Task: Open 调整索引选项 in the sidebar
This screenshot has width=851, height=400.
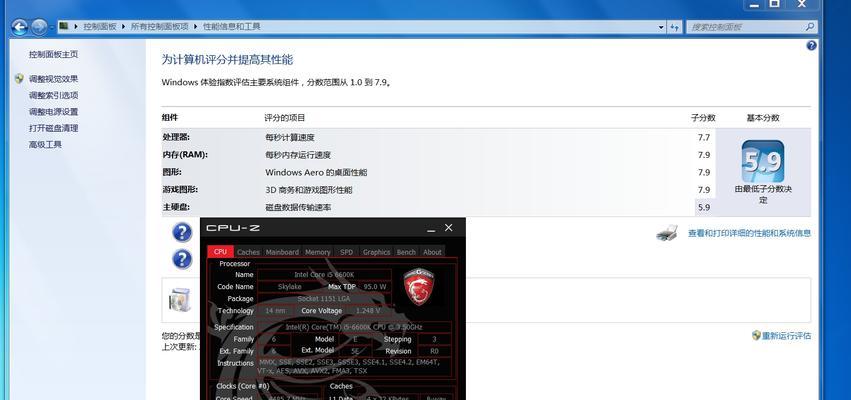Action: [53, 95]
